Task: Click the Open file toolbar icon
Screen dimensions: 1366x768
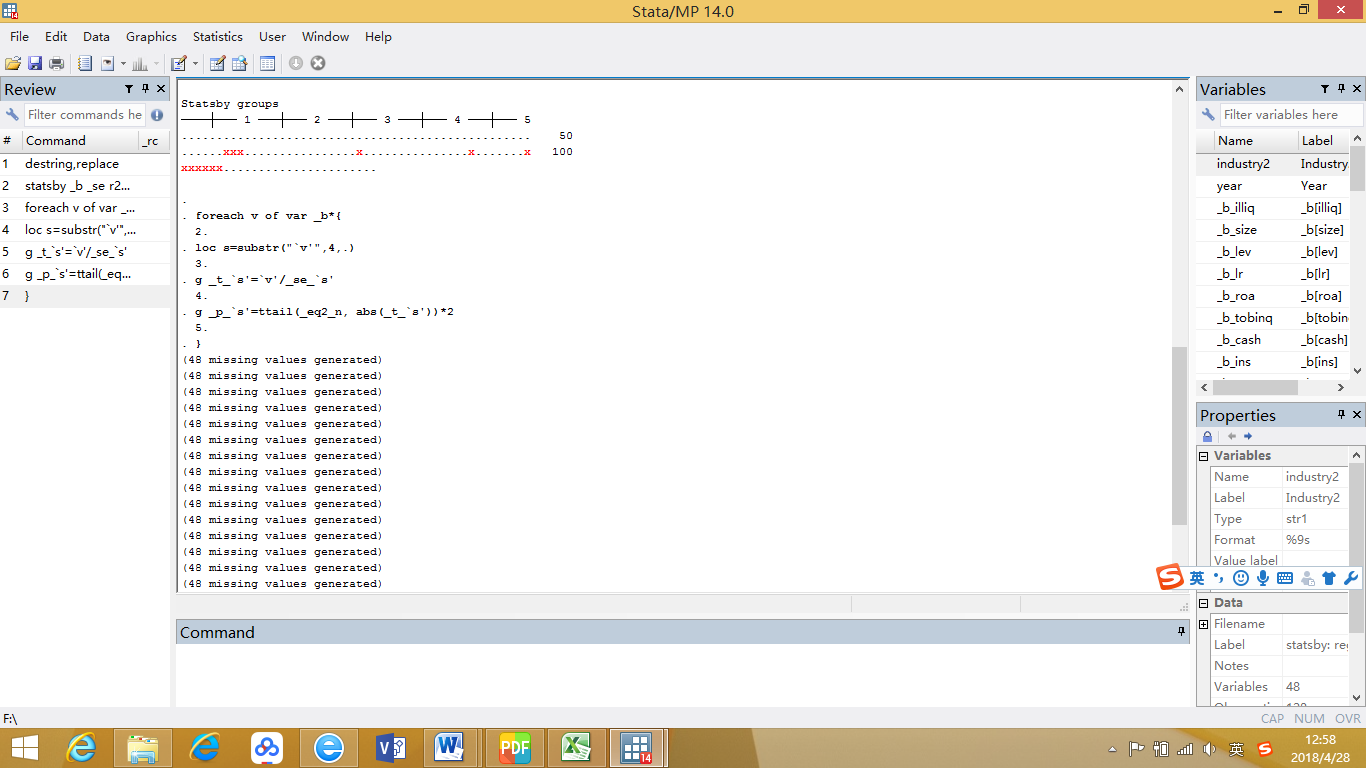Action: 13,63
